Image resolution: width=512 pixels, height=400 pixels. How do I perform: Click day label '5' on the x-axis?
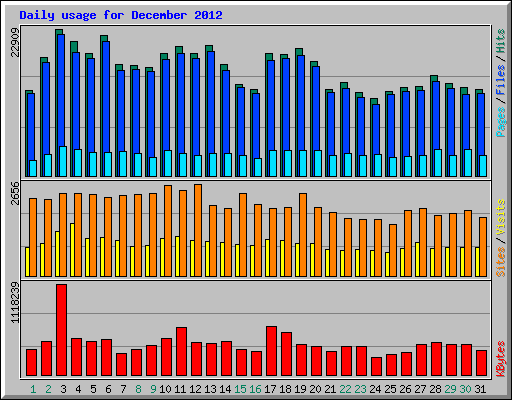[x=93, y=389]
